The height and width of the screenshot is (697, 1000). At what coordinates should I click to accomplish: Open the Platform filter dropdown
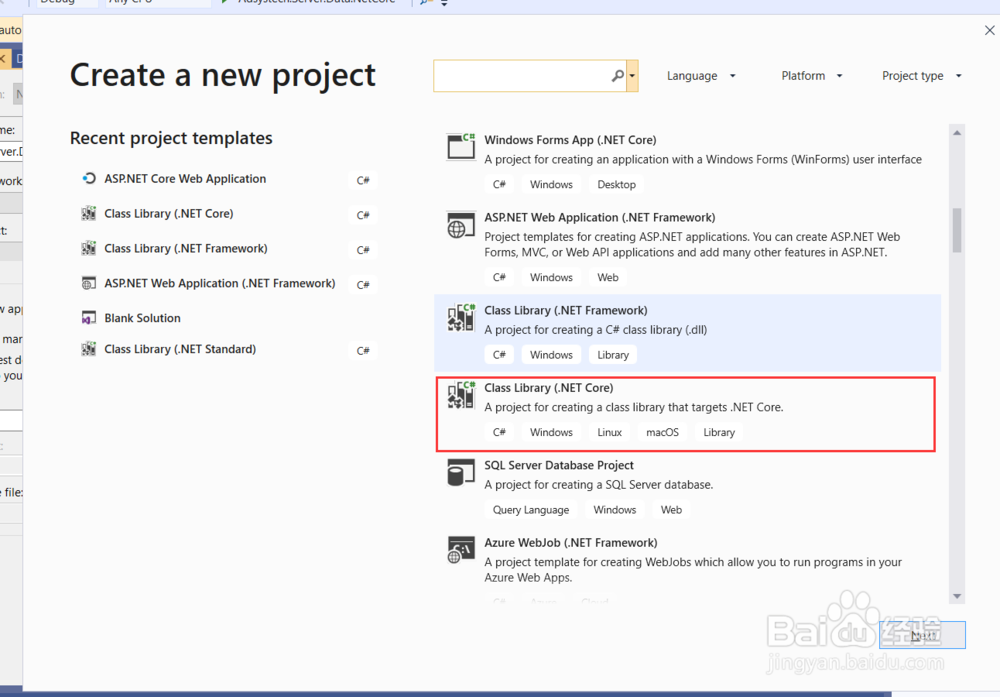812,76
